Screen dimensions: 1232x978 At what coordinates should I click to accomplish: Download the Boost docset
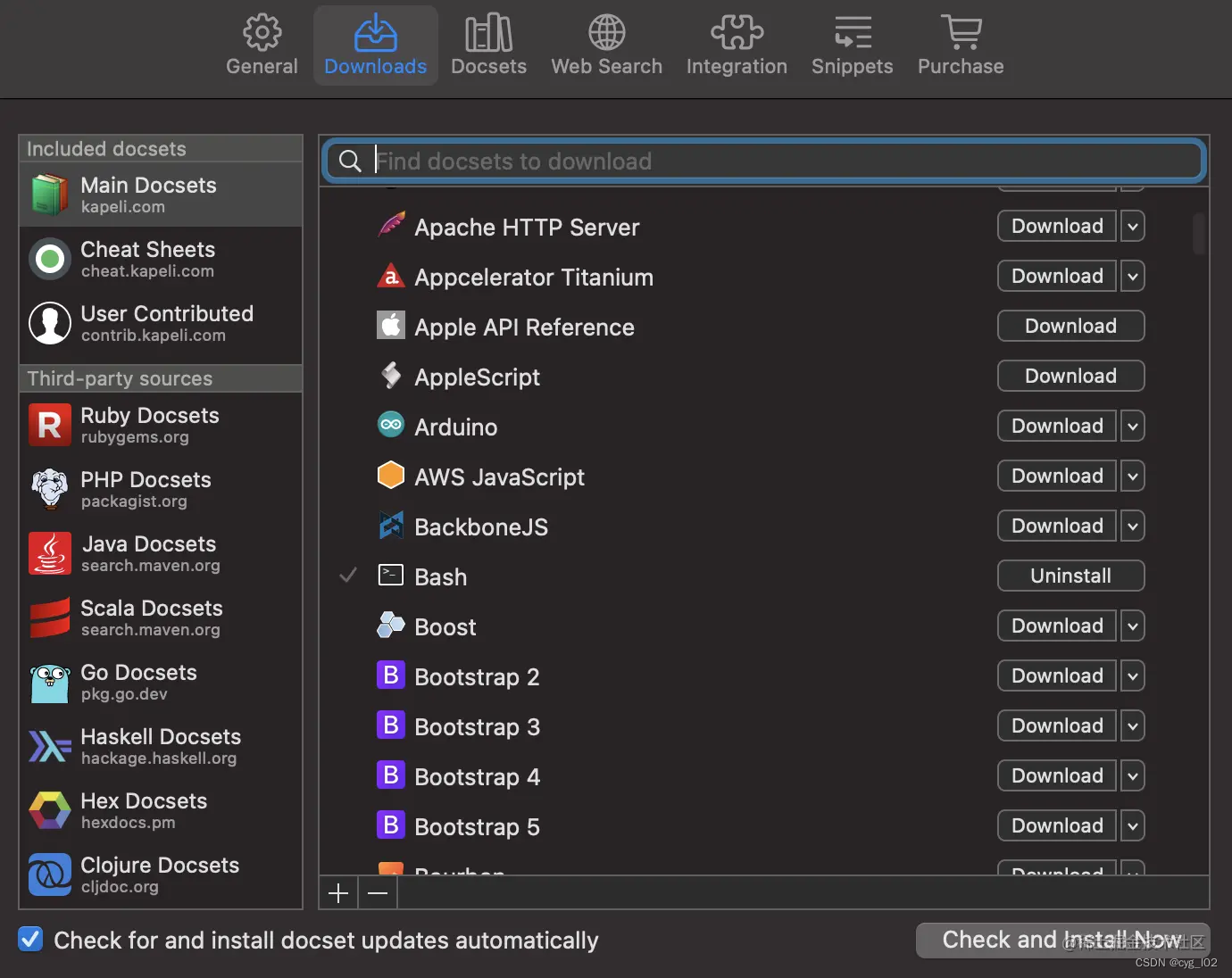click(x=1057, y=626)
